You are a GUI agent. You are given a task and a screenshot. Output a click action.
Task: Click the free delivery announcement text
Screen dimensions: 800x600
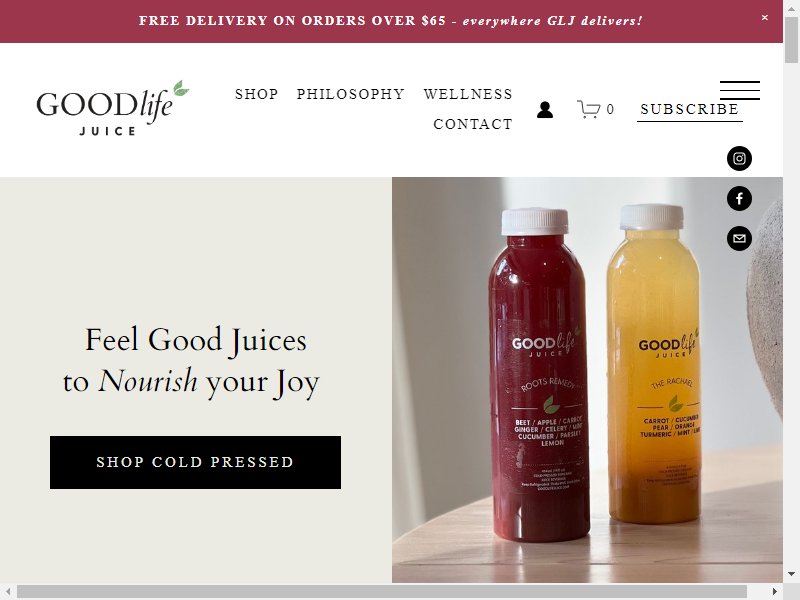click(x=391, y=21)
